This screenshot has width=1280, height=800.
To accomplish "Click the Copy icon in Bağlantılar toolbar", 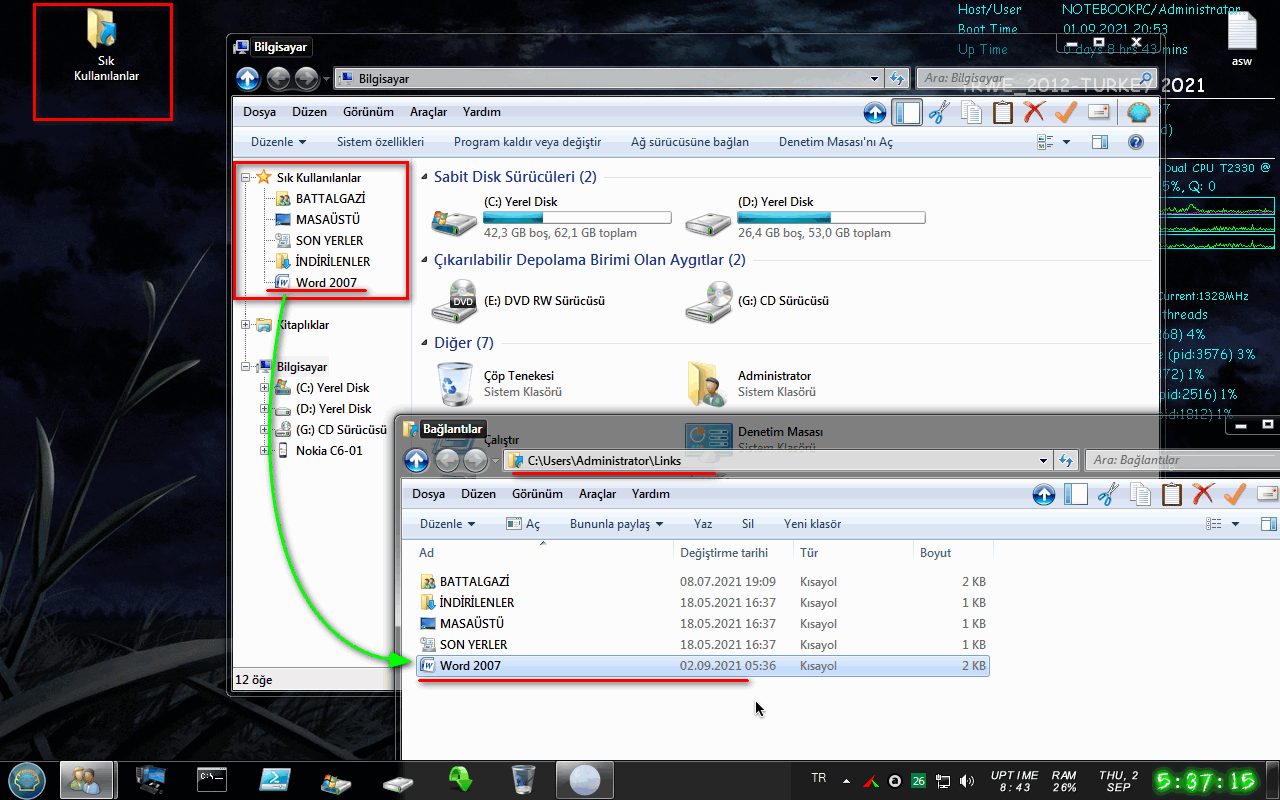I will pyautogui.click(x=1139, y=494).
